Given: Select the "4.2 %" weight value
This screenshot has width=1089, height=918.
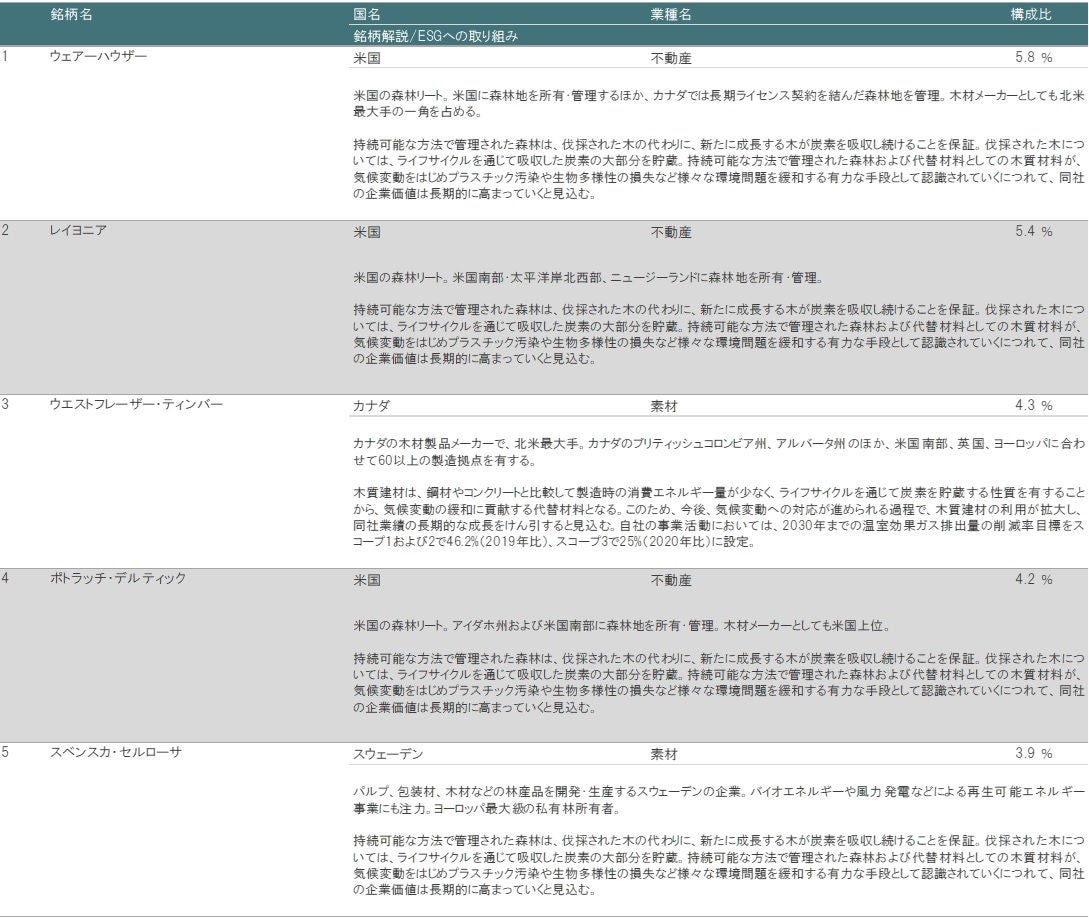Looking at the screenshot, I should (1033, 579).
